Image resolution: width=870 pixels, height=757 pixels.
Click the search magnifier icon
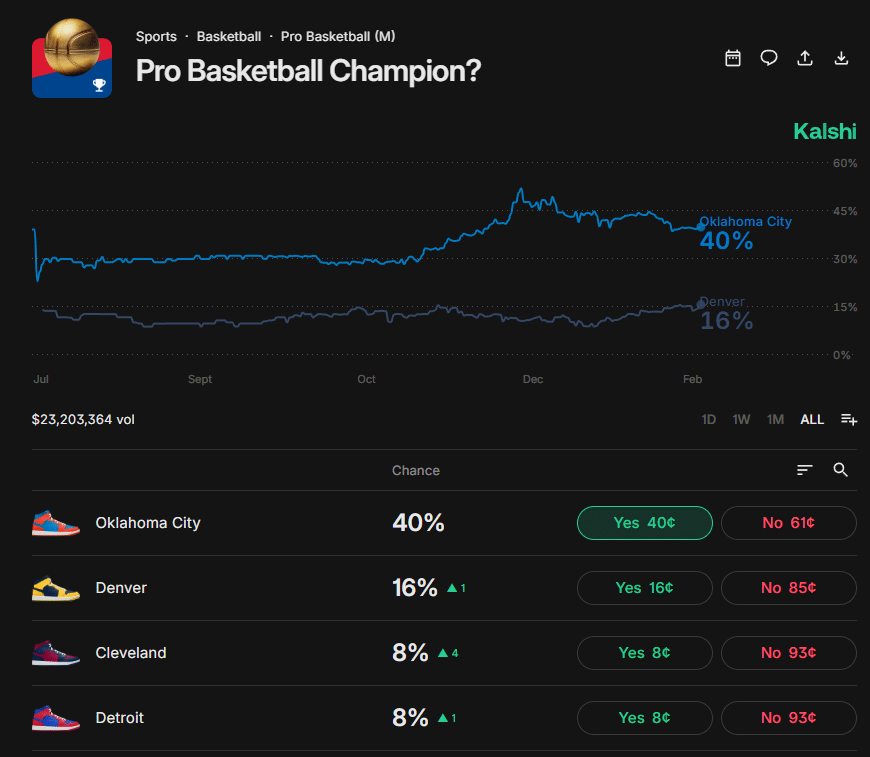[841, 470]
